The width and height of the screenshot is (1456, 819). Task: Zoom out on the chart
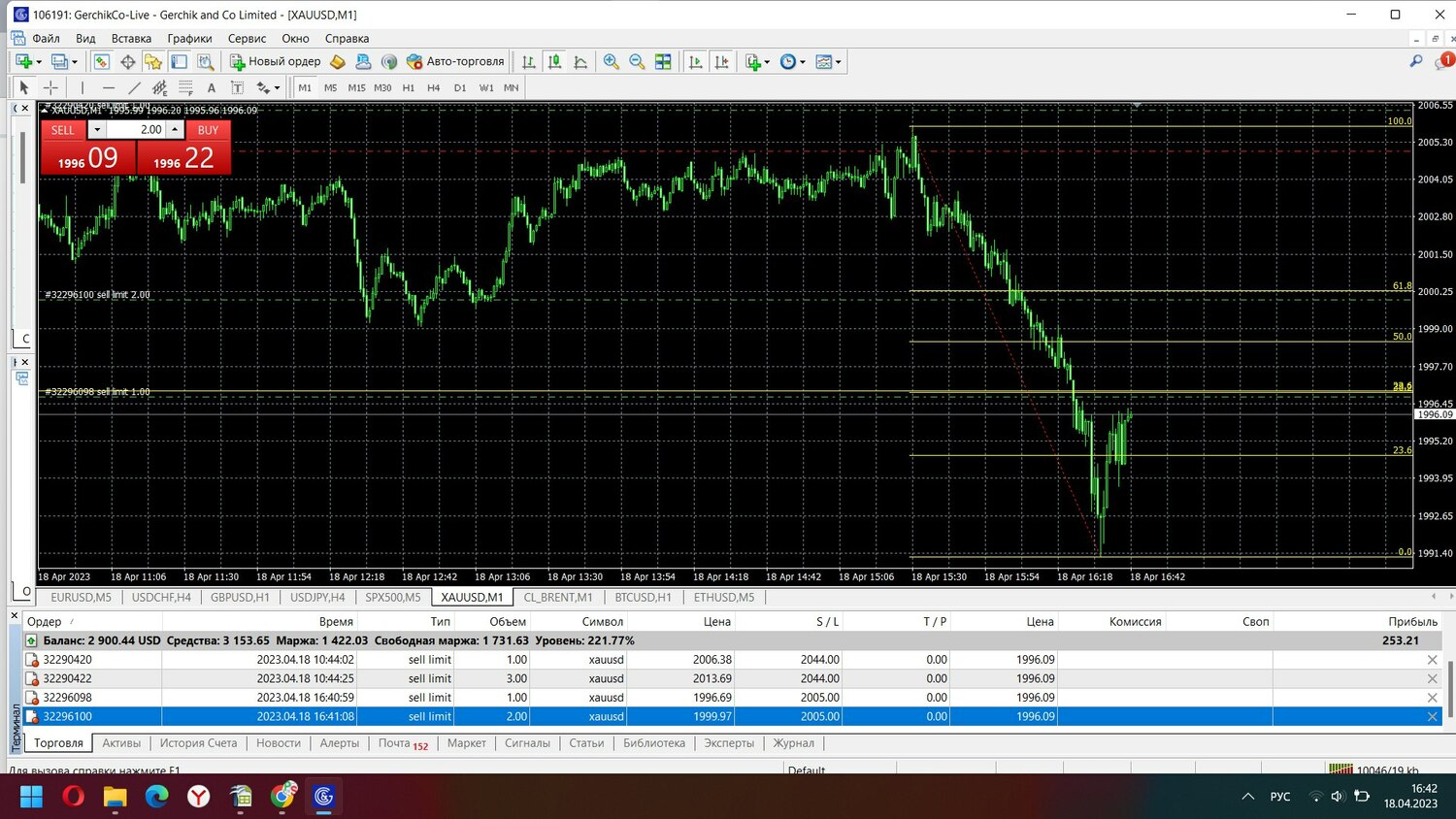637,61
